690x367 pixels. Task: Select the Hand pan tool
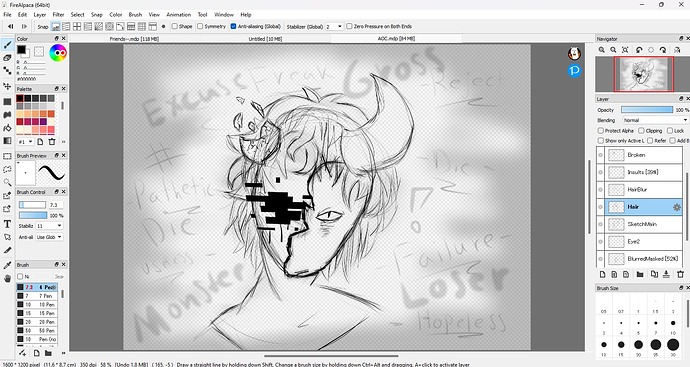click(7, 278)
